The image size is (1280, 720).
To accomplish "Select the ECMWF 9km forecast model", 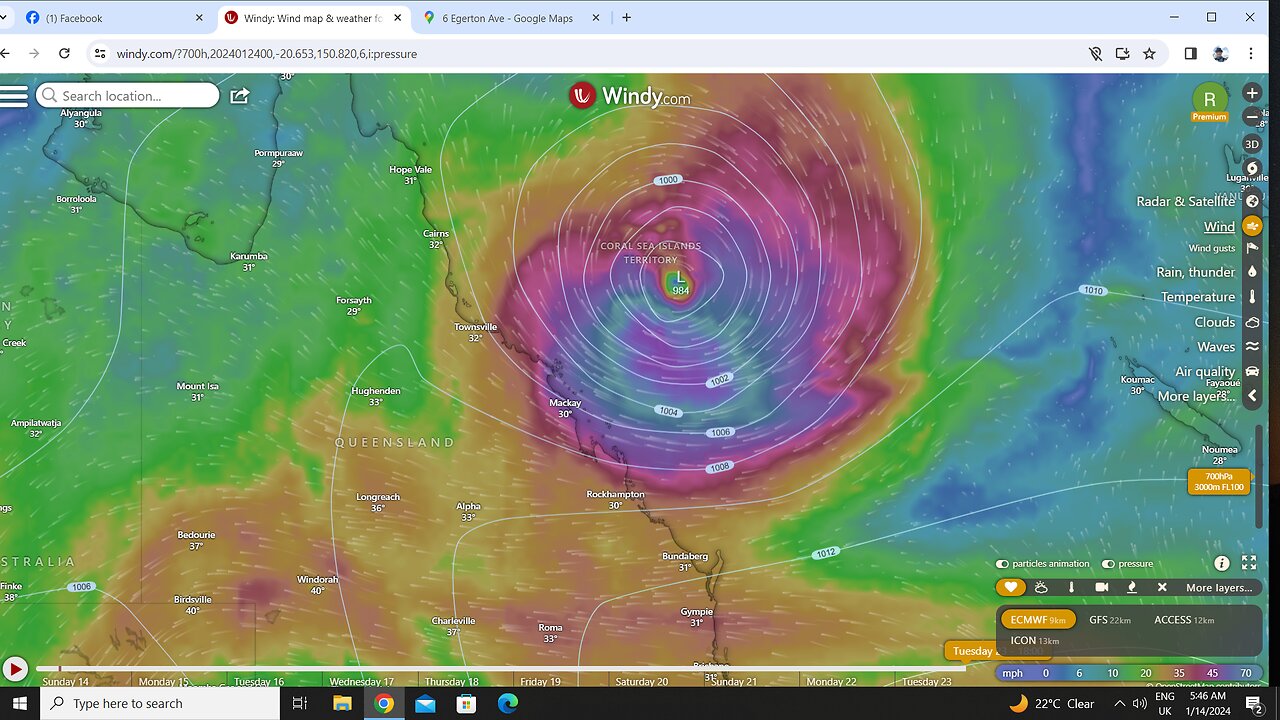I will [1038, 620].
